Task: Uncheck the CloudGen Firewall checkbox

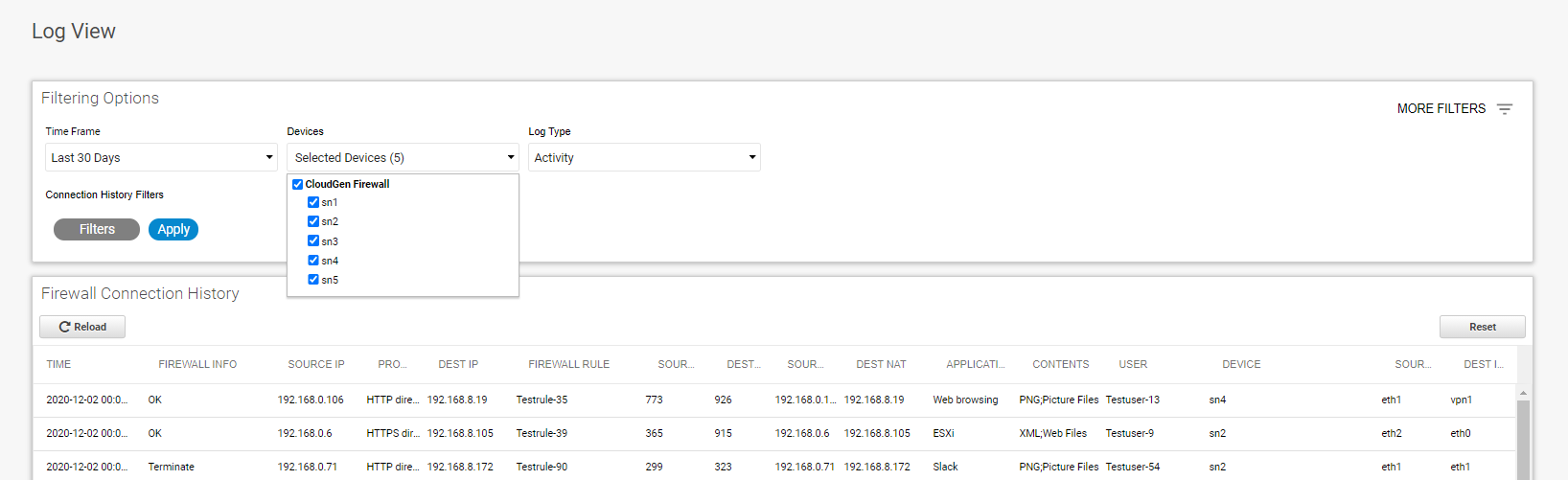Action: pyautogui.click(x=297, y=184)
